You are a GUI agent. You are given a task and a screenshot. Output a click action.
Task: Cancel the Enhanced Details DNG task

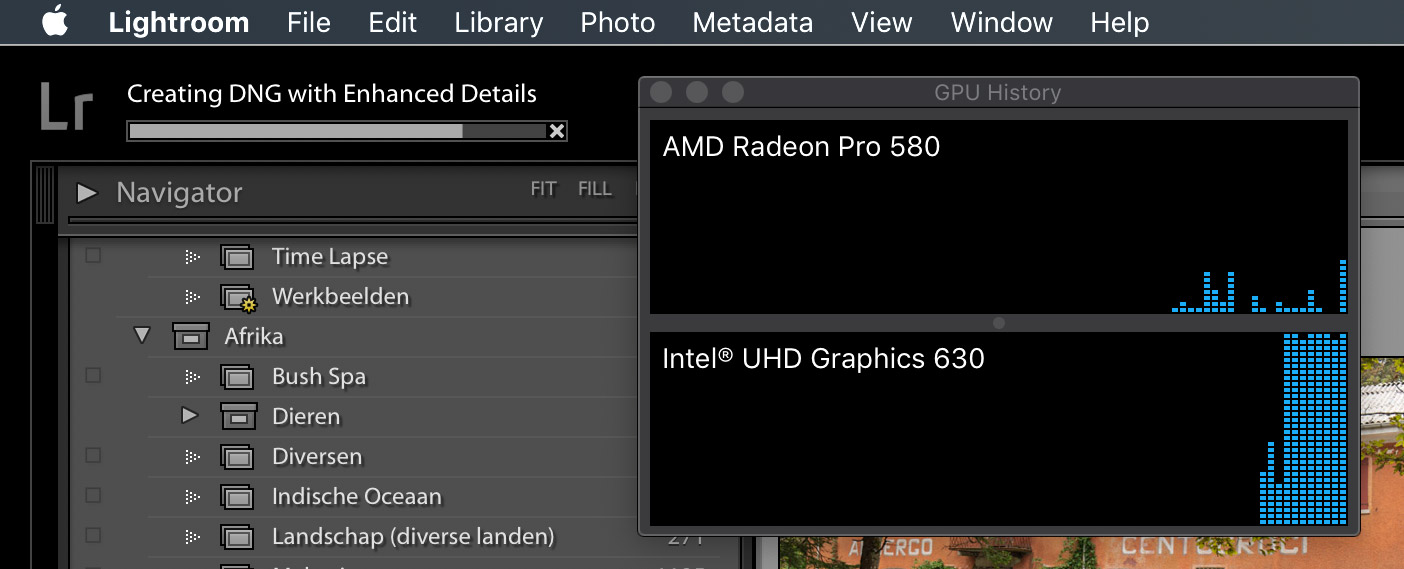coord(557,131)
